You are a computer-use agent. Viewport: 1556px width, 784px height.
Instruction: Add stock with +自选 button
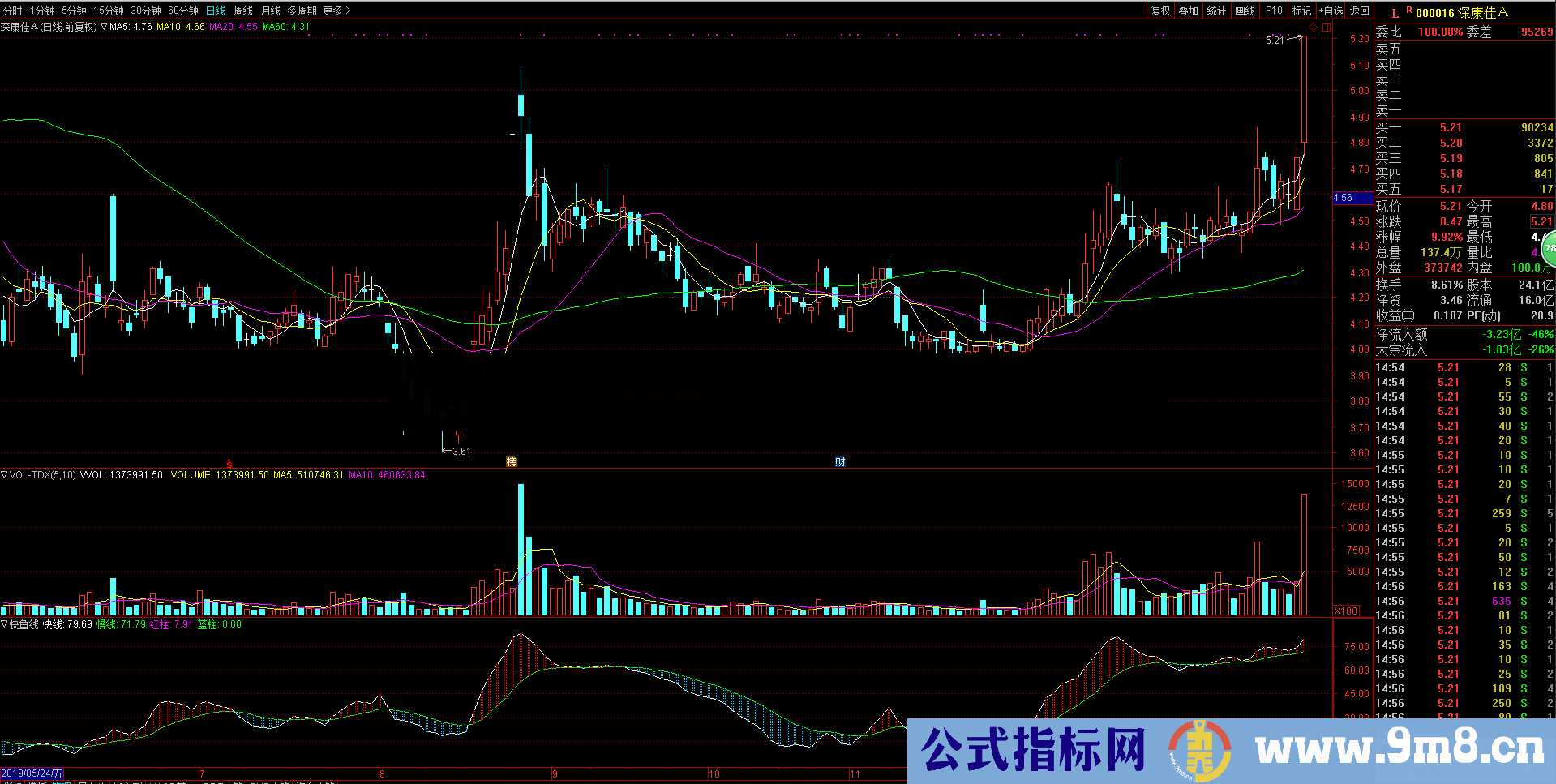click(x=1331, y=11)
